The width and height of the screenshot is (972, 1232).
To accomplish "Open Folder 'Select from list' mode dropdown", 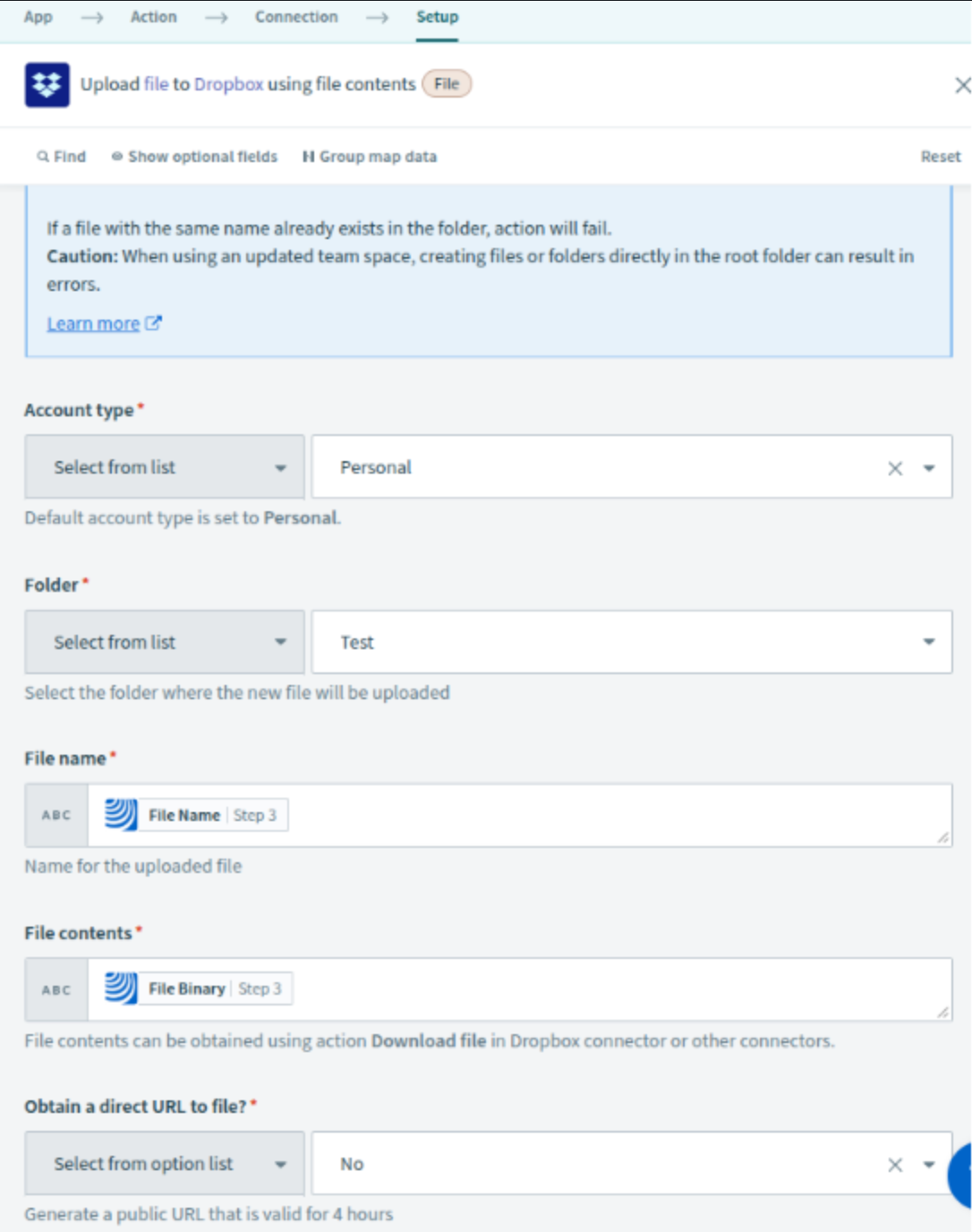I will click(165, 642).
